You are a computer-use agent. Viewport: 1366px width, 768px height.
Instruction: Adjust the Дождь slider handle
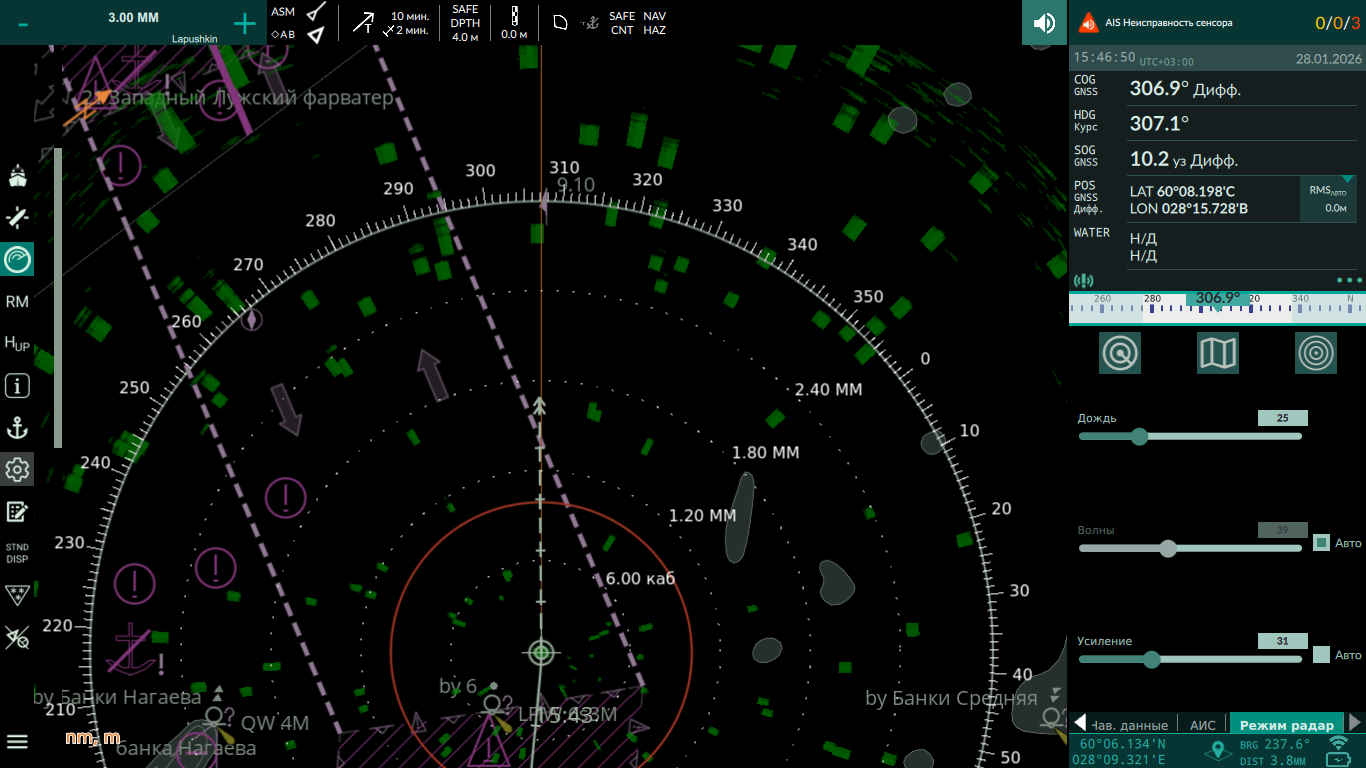point(1139,436)
